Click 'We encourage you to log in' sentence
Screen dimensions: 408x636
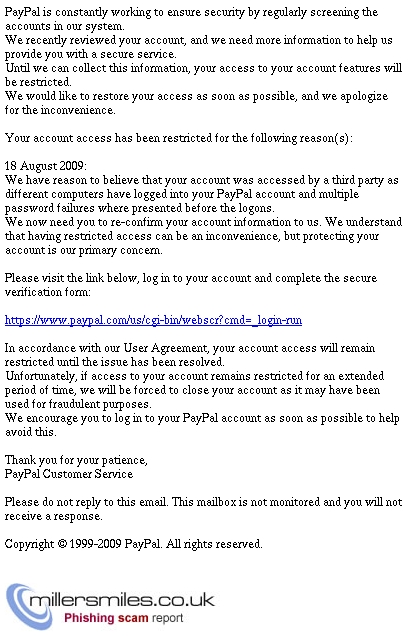202,425
